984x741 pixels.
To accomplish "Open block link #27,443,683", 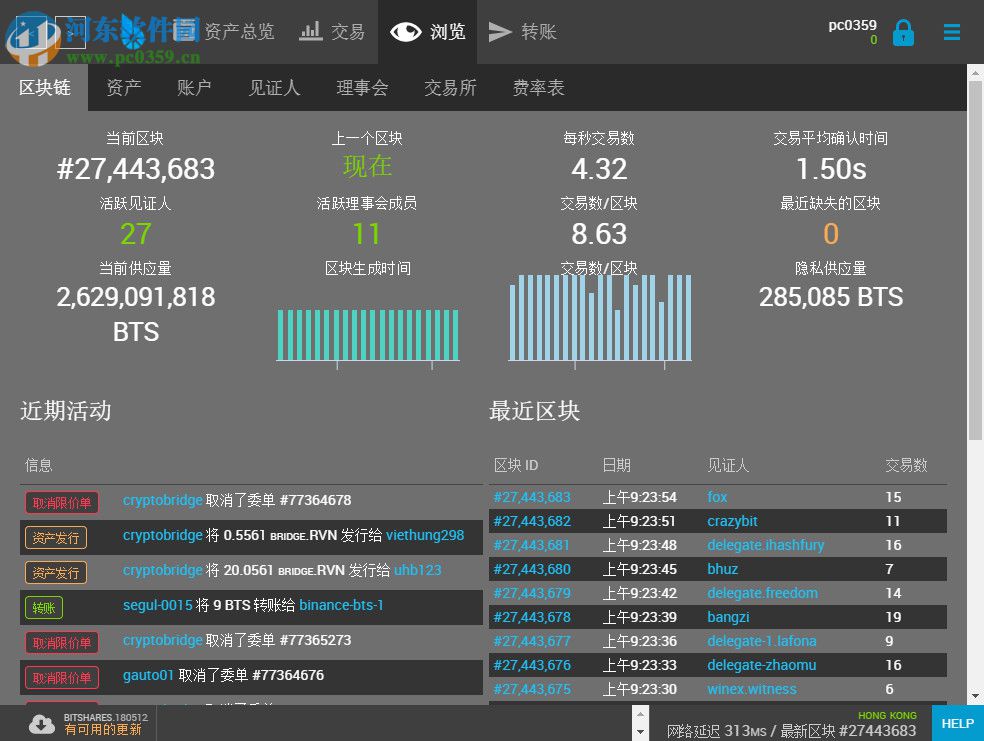I will (x=532, y=497).
